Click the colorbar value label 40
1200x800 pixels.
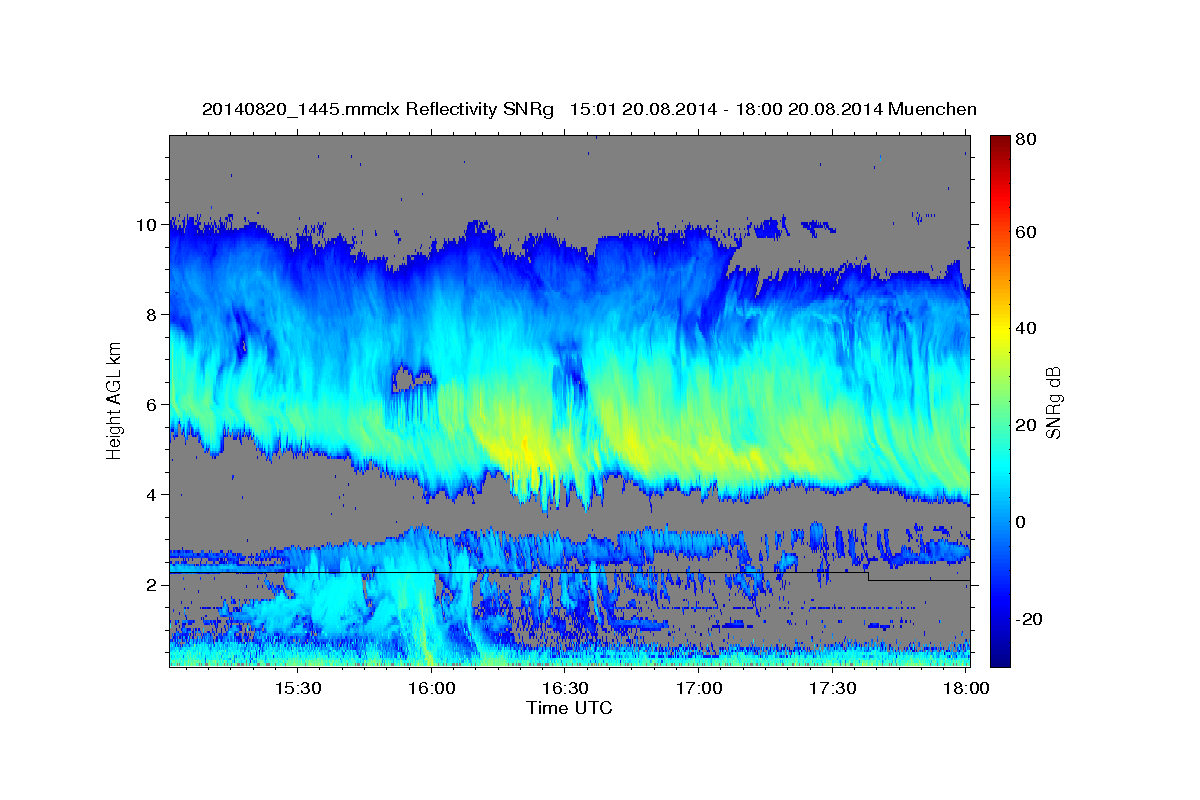coord(1027,328)
